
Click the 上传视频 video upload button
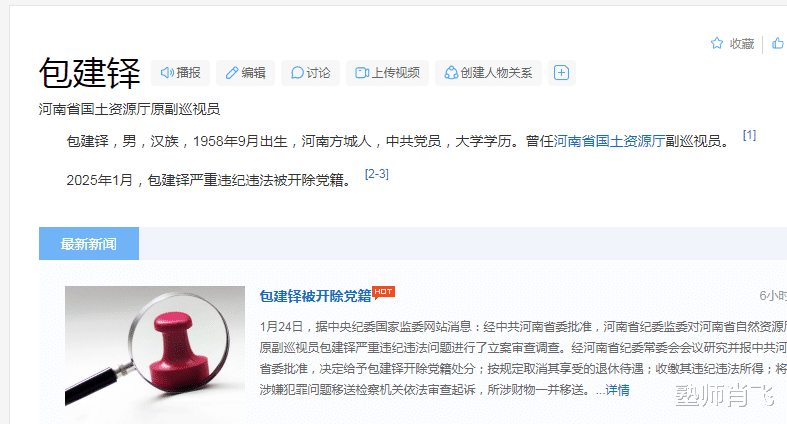(x=387, y=73)
